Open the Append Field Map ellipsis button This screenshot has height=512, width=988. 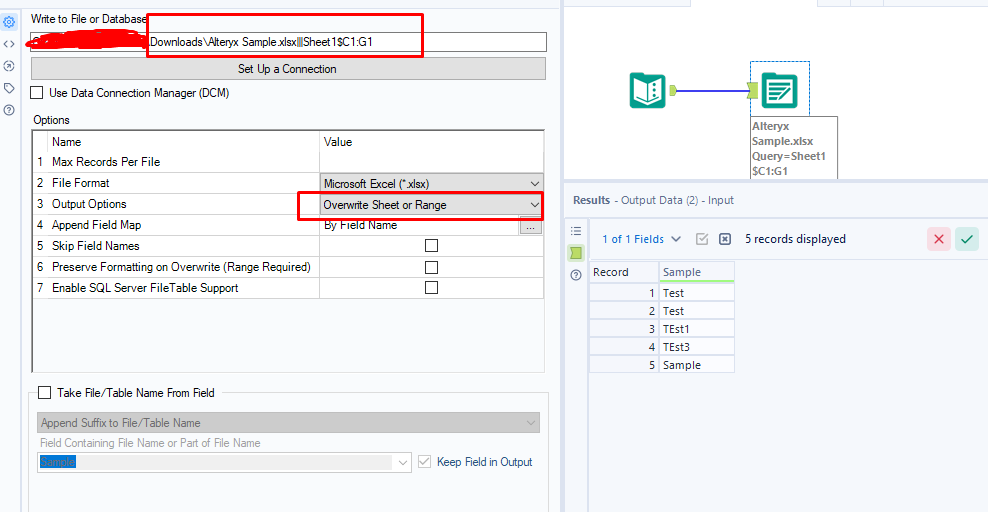pyautogui.click(x=531, y=225)
